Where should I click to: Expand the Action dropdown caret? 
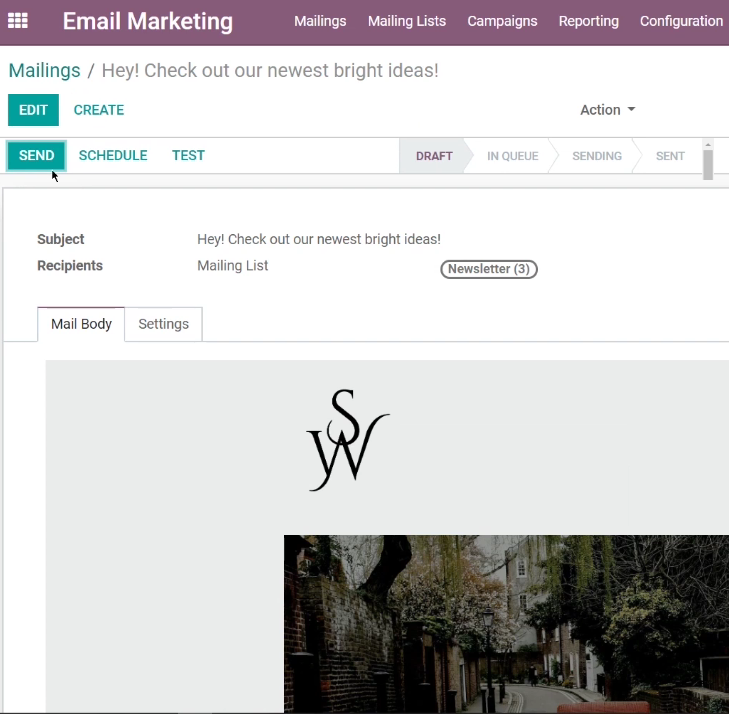[631, 110]
